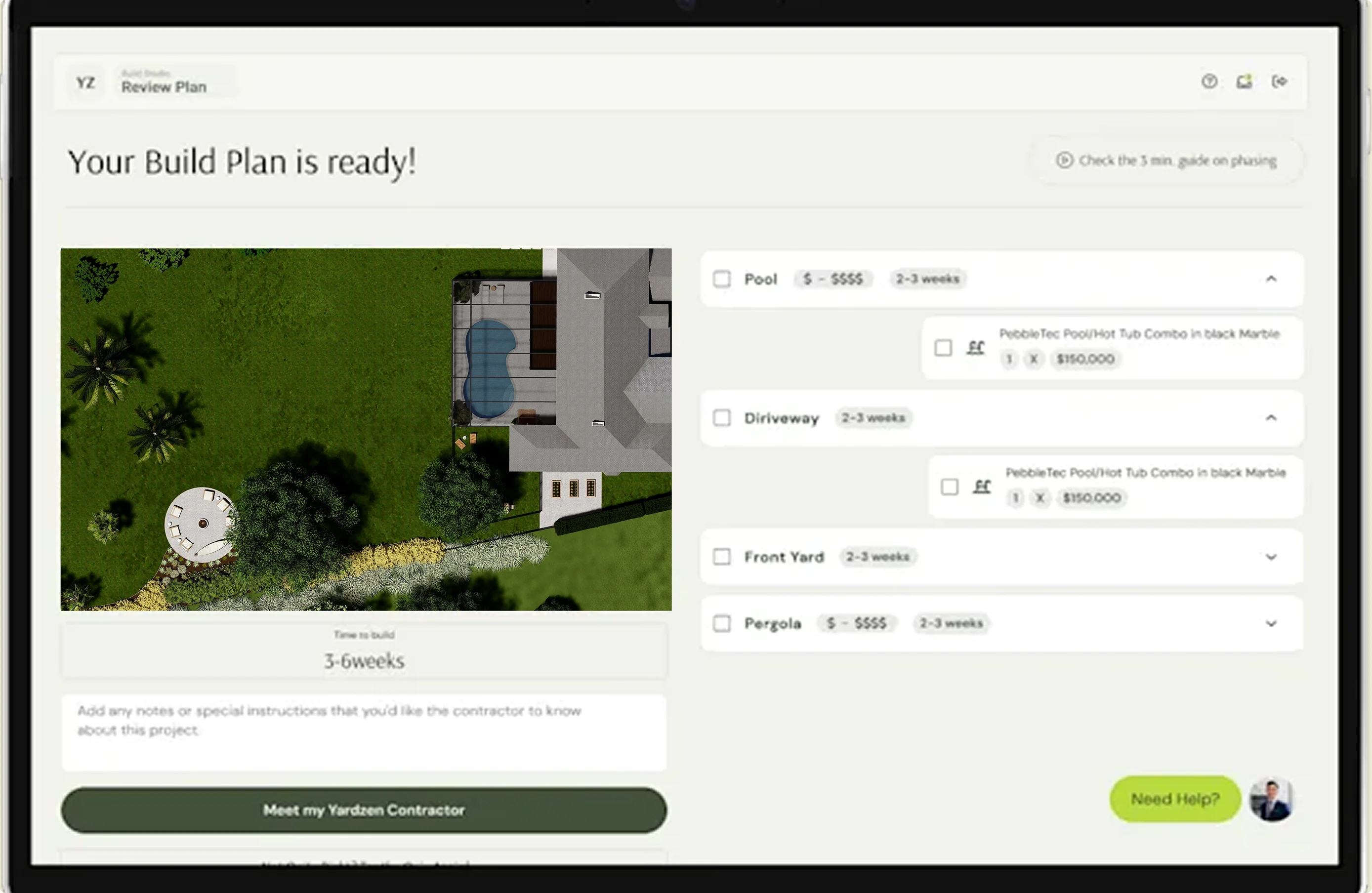The image size is (1372, 893).
Task: Click Pergola's $ - $$$$ price tag
Action: [857, 623]
